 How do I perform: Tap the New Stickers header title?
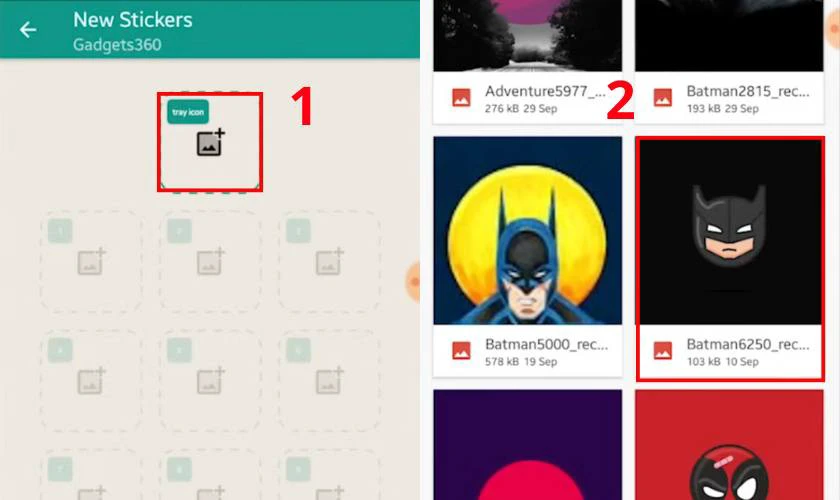click(133, 20)
